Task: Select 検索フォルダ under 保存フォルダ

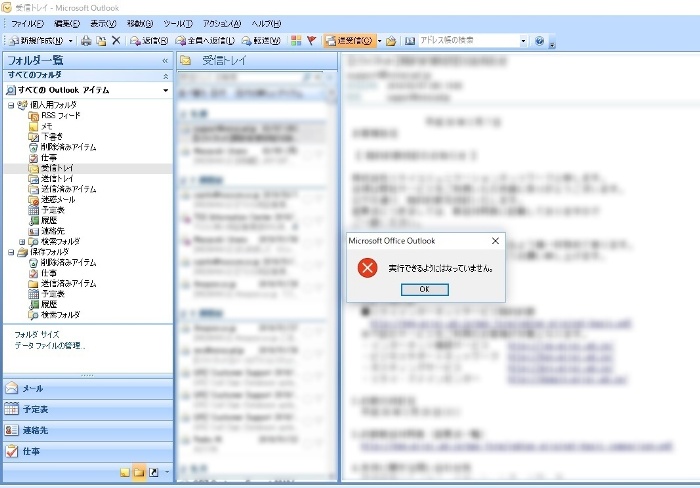Action: point(60,315)
